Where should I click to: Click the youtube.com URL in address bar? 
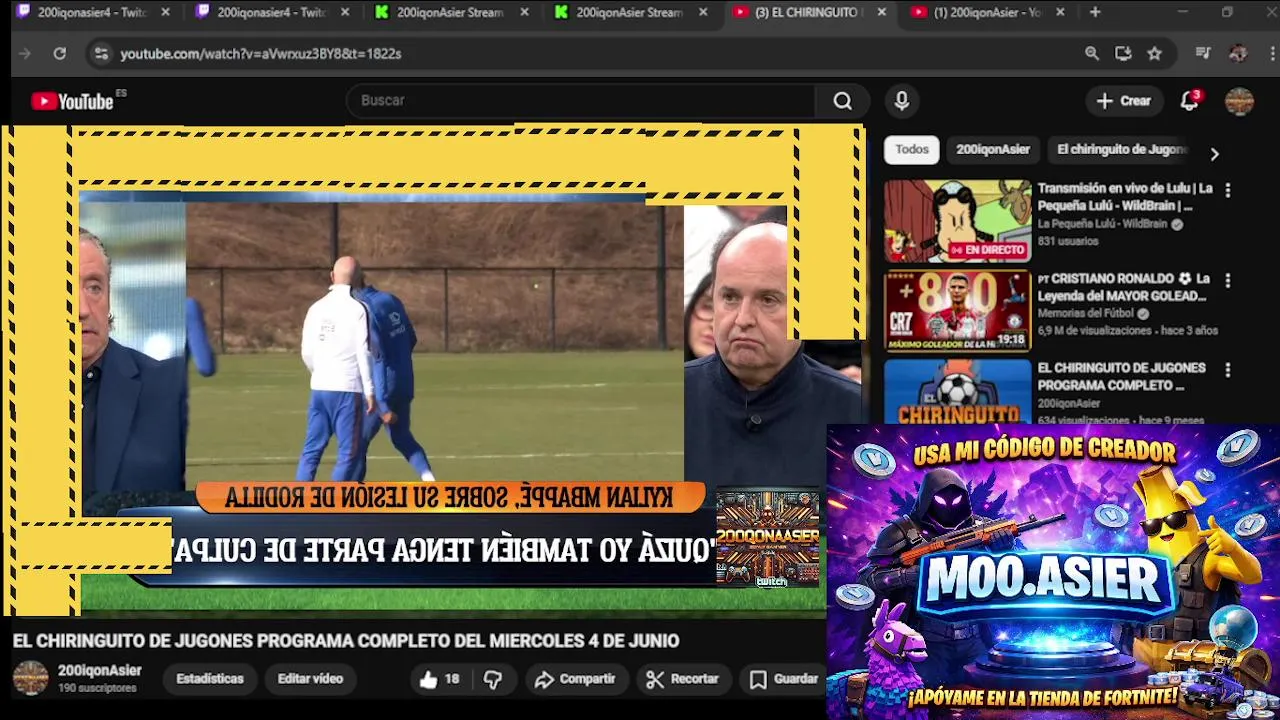(260, 54)
